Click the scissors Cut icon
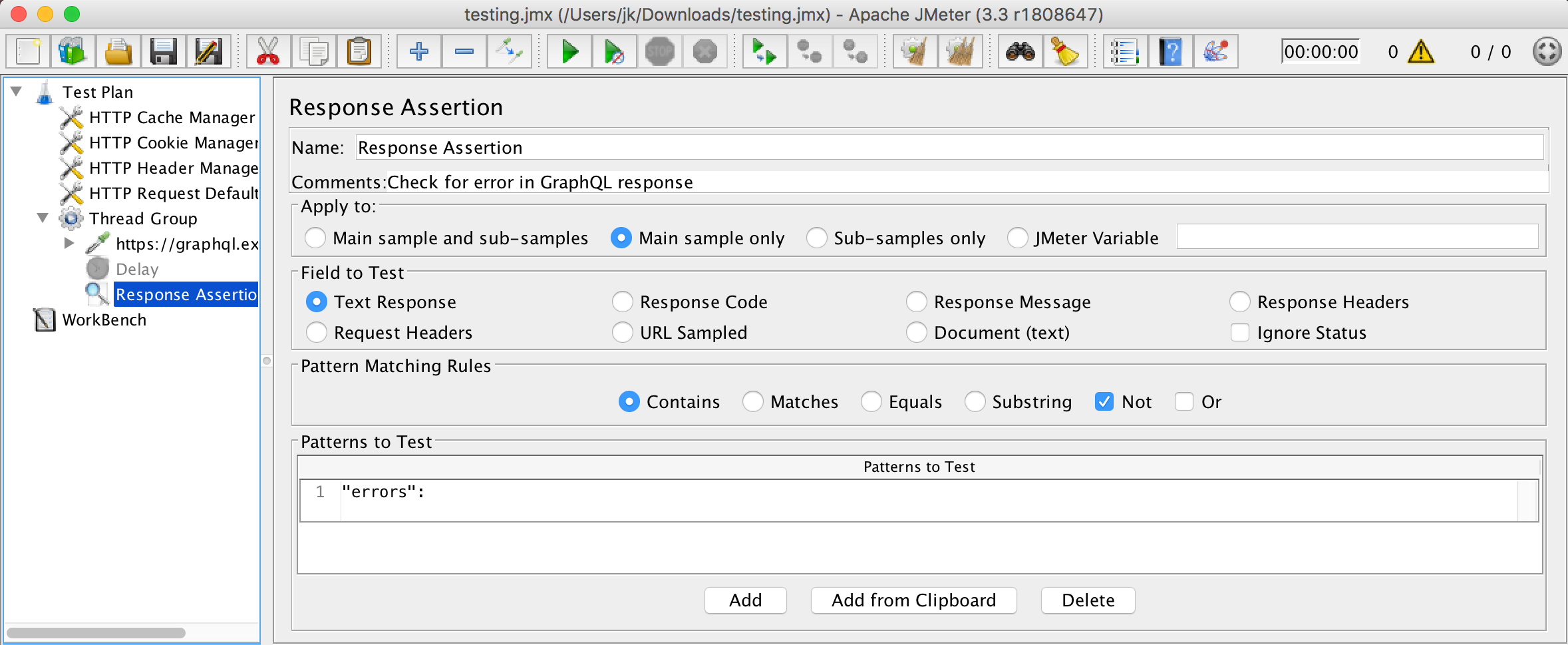The image size is (1568, 645). click(268, 52)
